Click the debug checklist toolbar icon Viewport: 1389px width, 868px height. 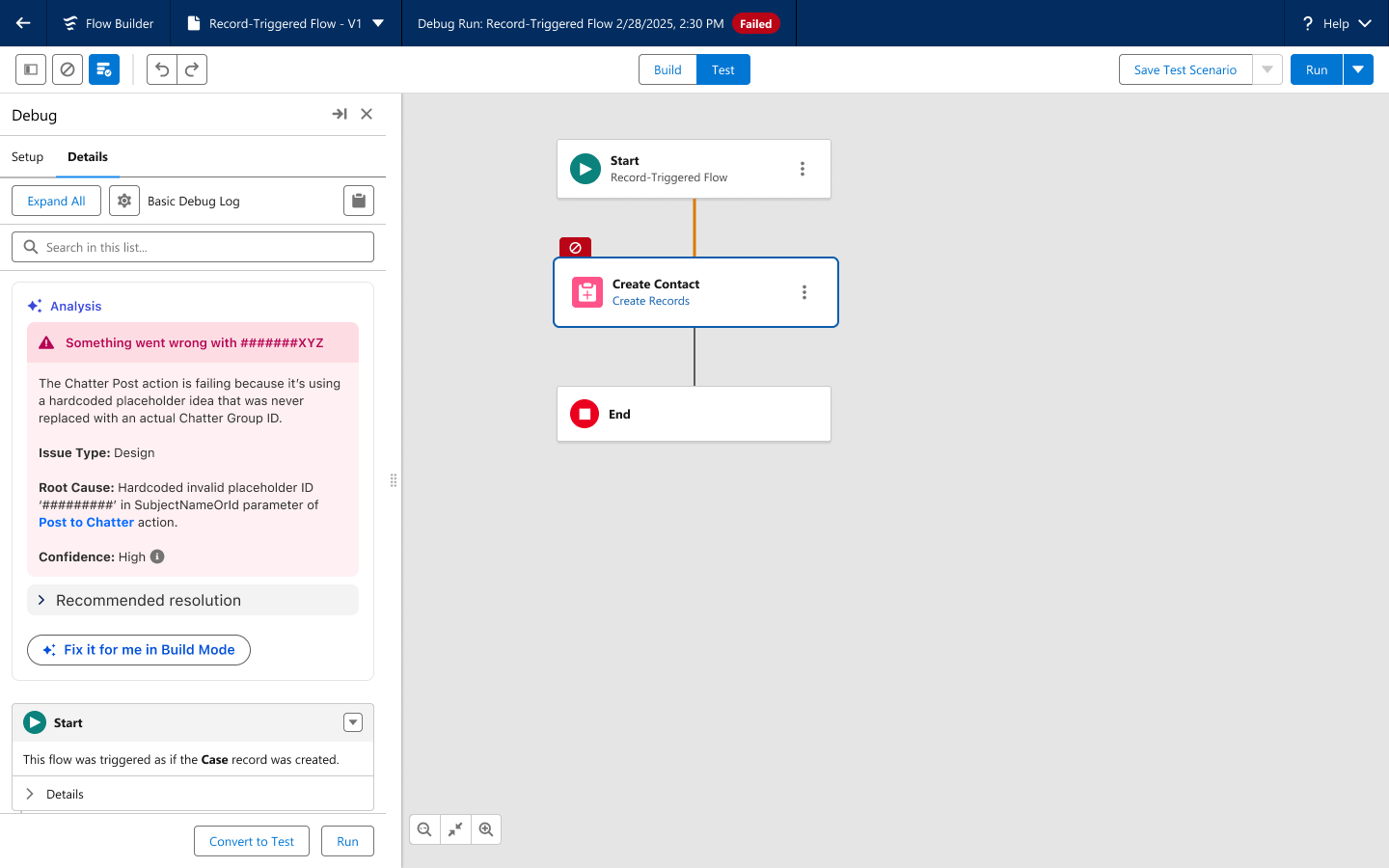pos(104,69)
